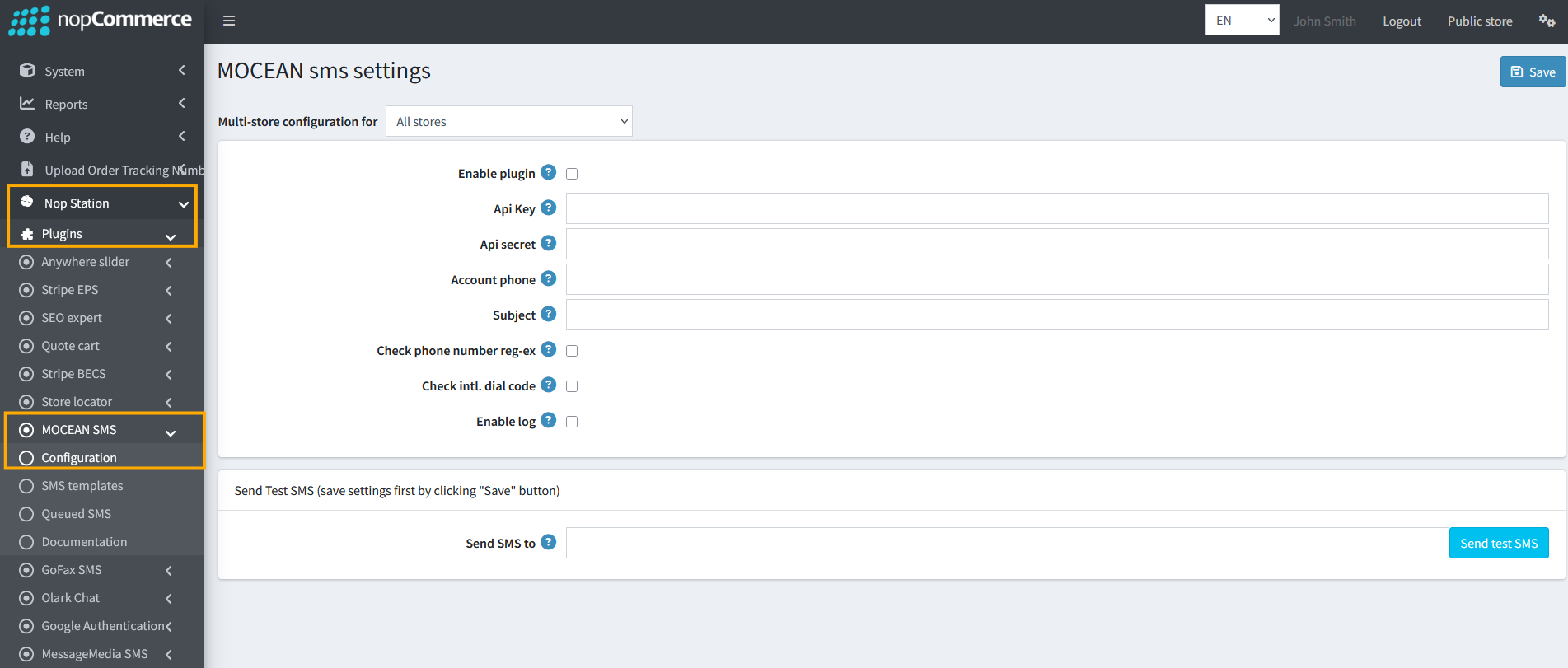Click the Anywhere slider bullet icon
Viewport: 1568px width, 668px height.
click(x=26, y=262)
